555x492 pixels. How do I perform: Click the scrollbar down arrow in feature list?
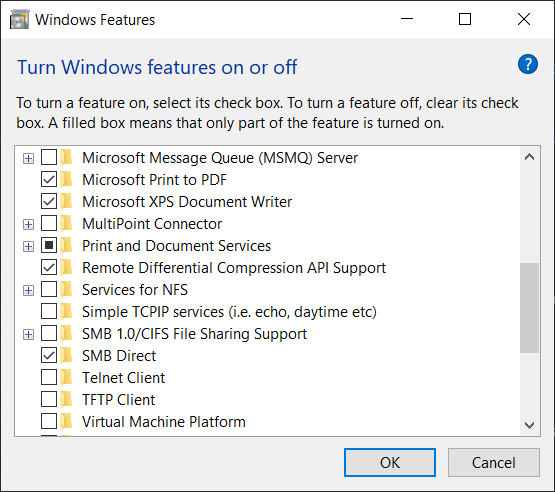coord(529,425)
